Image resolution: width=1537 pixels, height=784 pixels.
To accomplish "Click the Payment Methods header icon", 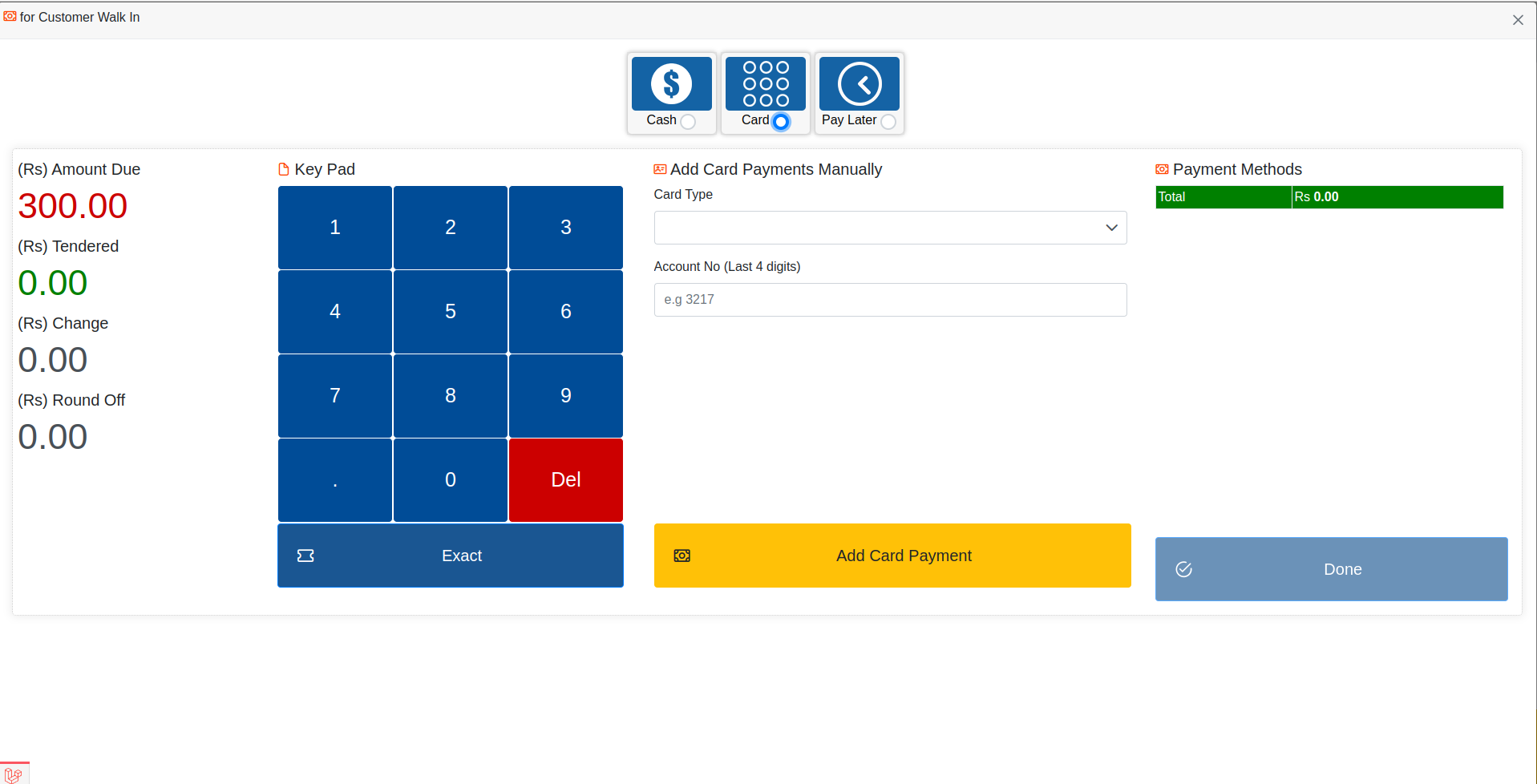I will tap(1162, 169).
